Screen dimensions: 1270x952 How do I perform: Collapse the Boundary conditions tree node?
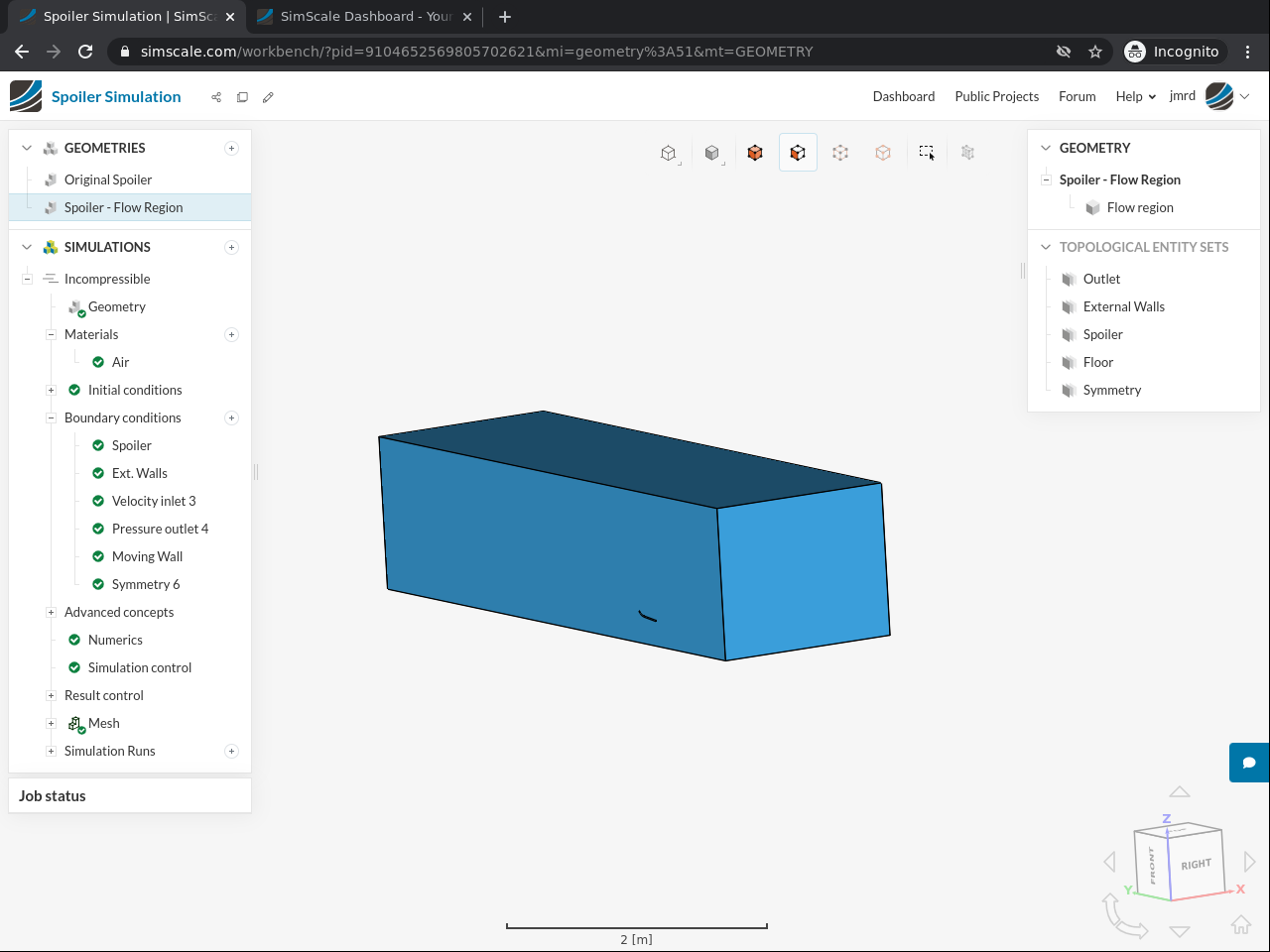click(x=51, y=417)
